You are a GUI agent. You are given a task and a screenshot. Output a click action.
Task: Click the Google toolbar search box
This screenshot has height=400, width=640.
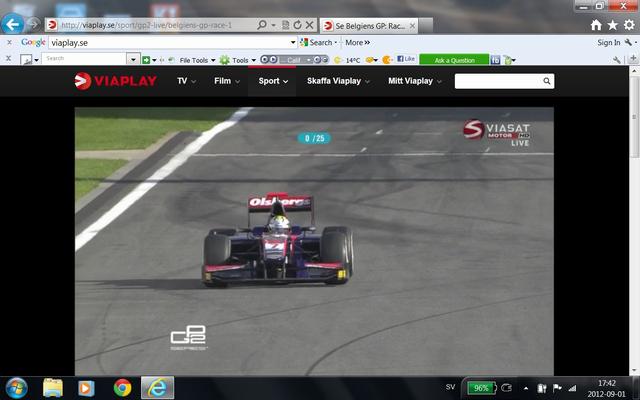pos(172,42)
